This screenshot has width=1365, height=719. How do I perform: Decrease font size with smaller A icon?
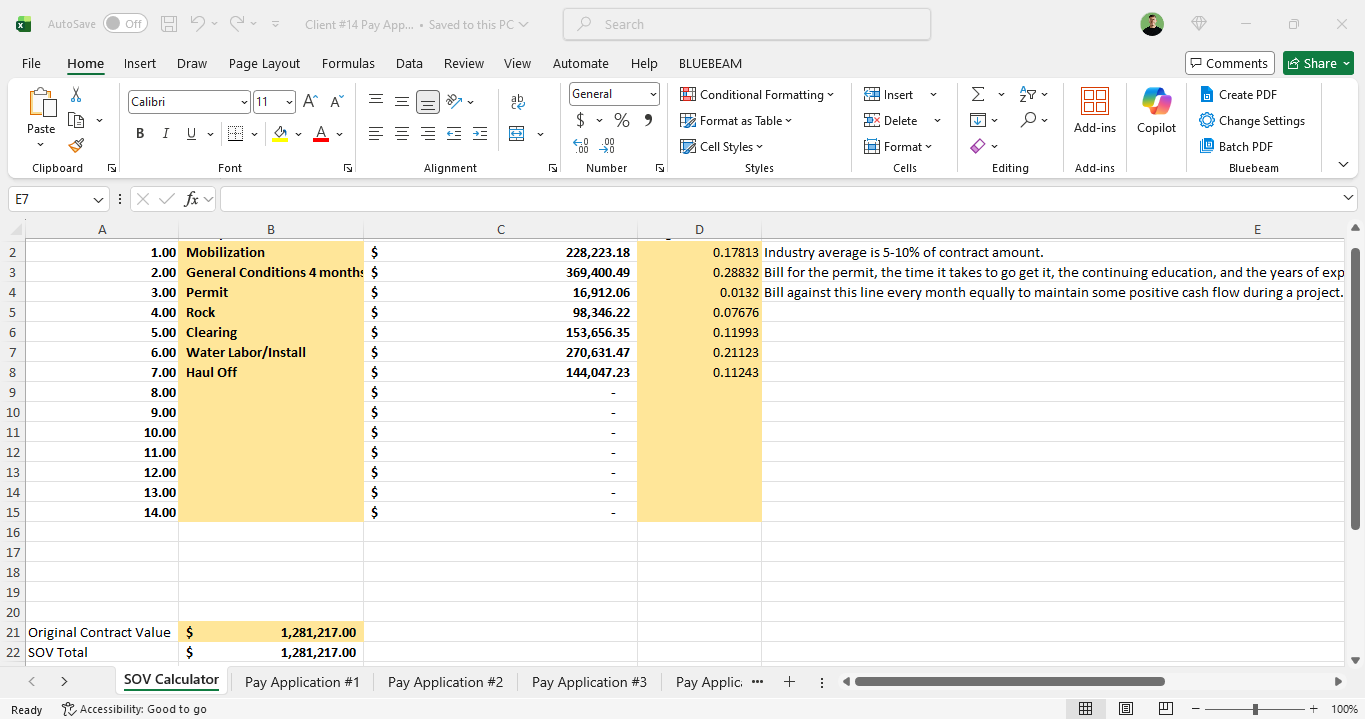point(336,102)
